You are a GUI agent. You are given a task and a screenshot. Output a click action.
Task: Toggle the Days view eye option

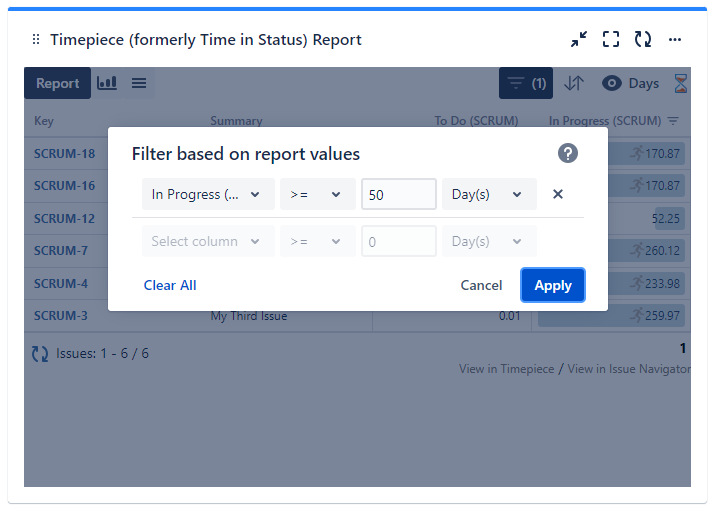pyautogui.click(x=630, y=83)
